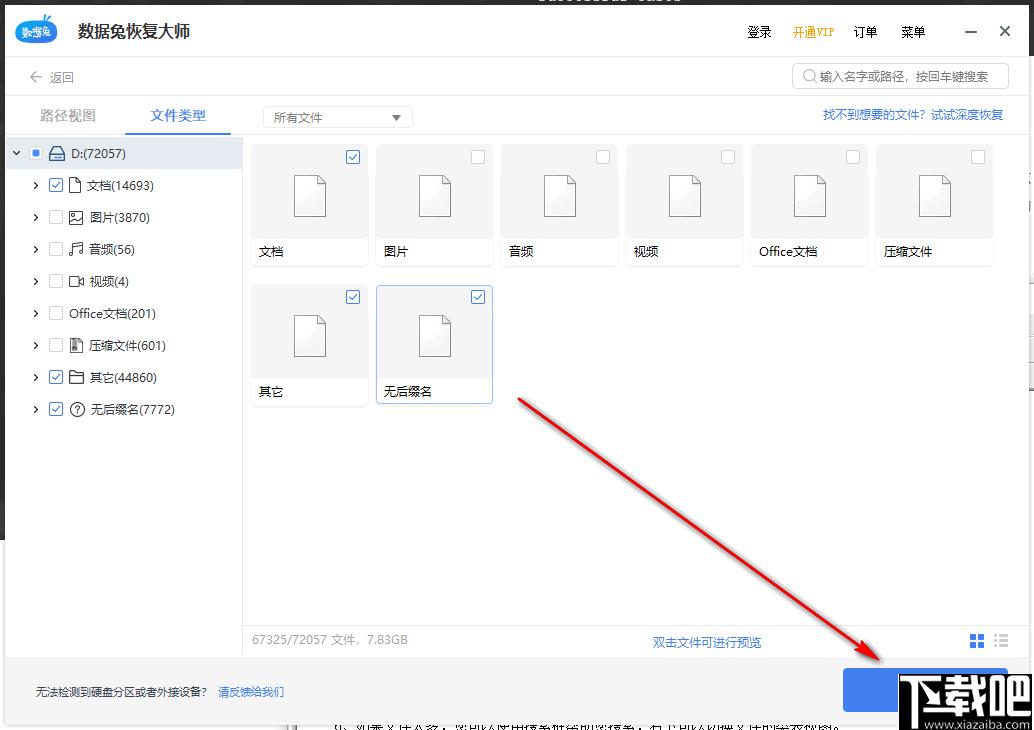Tick the Office文档 card checkbox
This screenshot has height=730, width=1034.
[x=853, y=157]
